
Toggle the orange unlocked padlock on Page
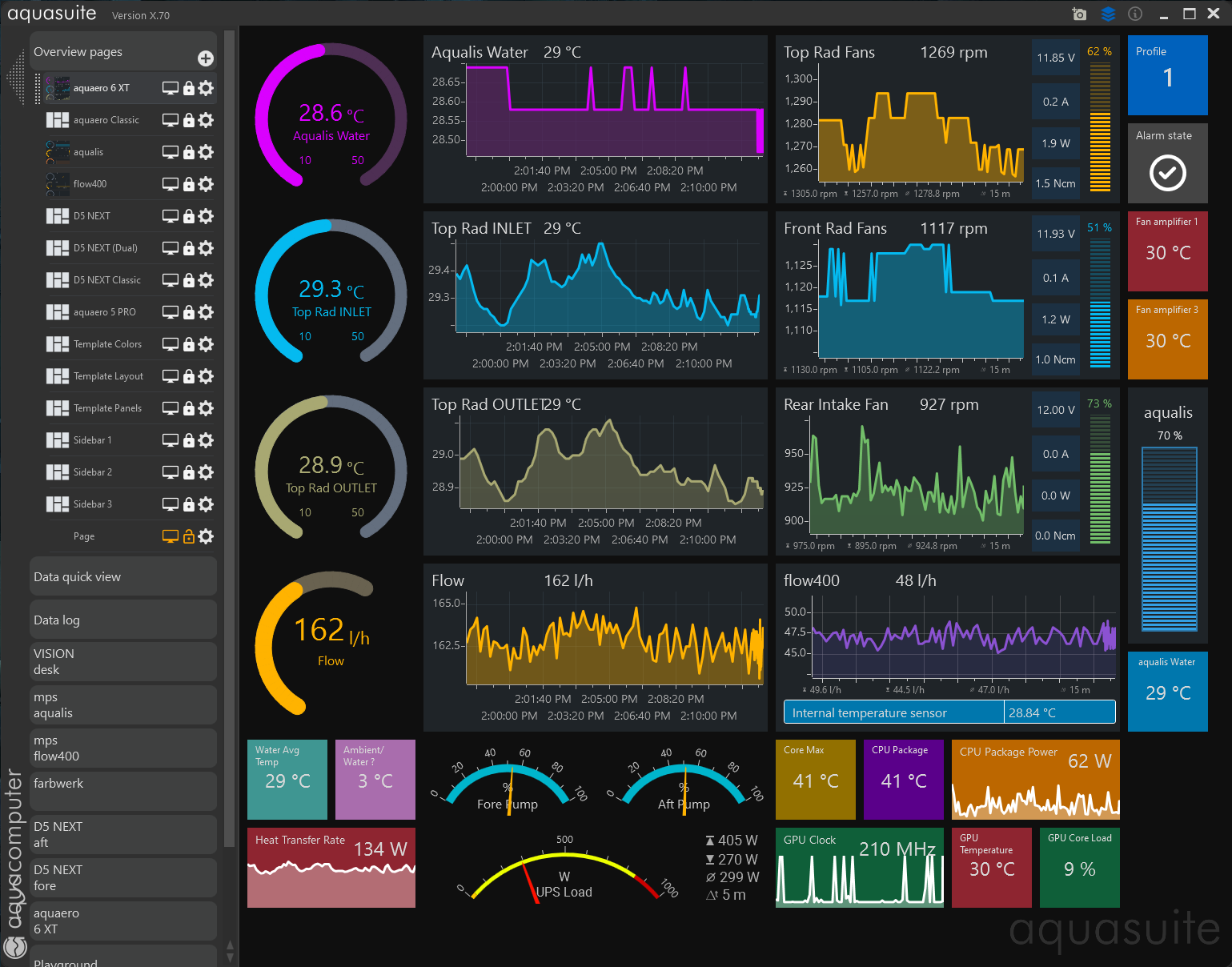tap(189, 536)
